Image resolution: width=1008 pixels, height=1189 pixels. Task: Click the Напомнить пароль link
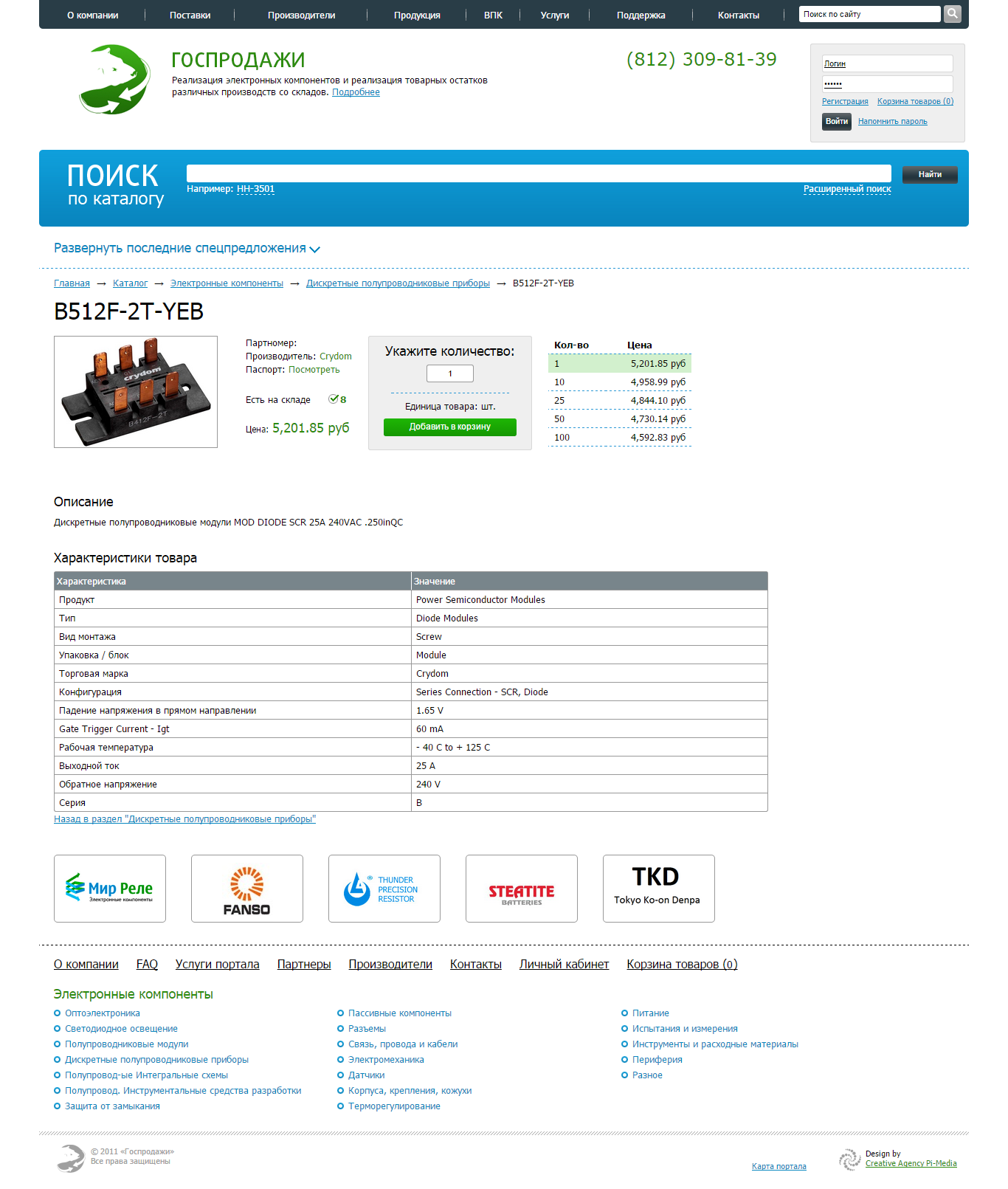coord(893,122)
